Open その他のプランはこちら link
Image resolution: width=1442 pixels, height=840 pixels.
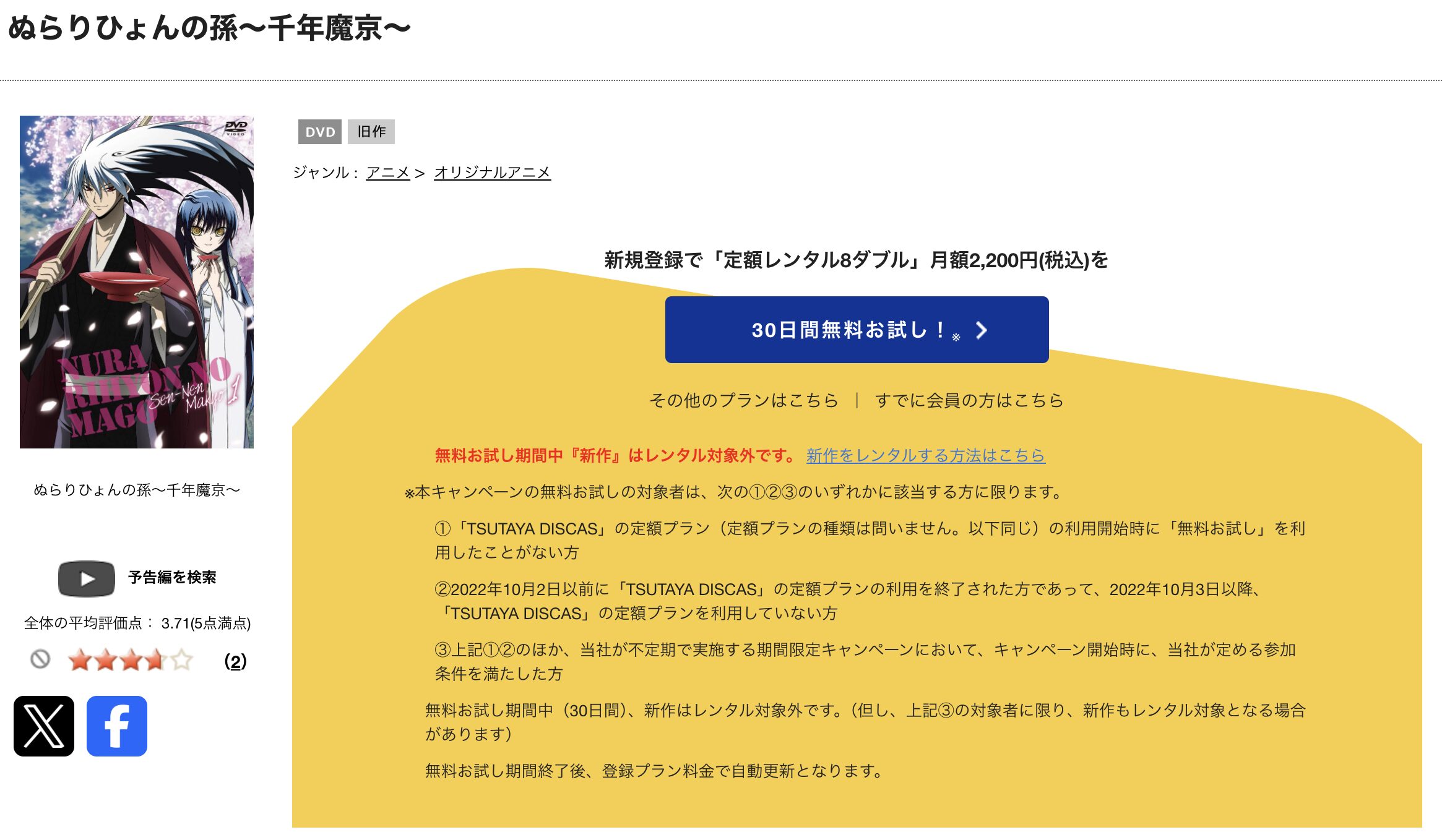(x=744, y=400)
